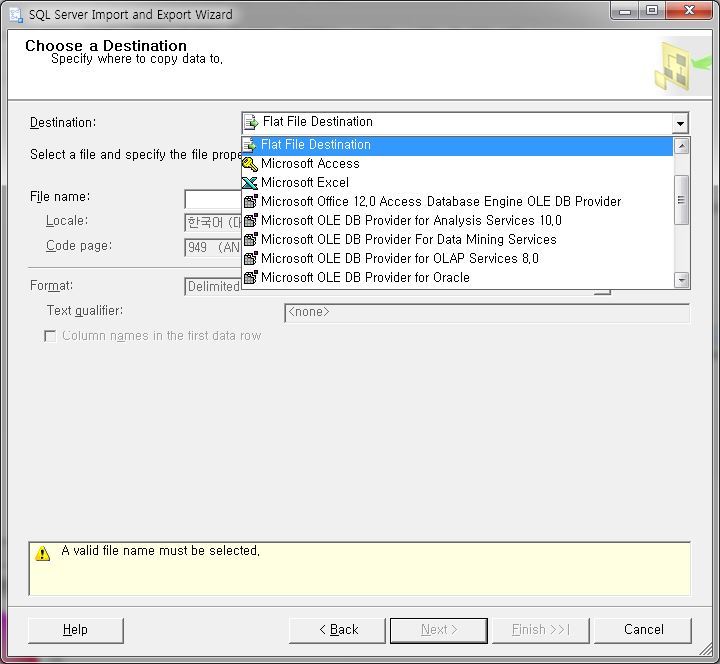Screen dimensions: 720x664
Task: Click icon beside Analysis Services 10.0 provider
Action: (250, 220)
